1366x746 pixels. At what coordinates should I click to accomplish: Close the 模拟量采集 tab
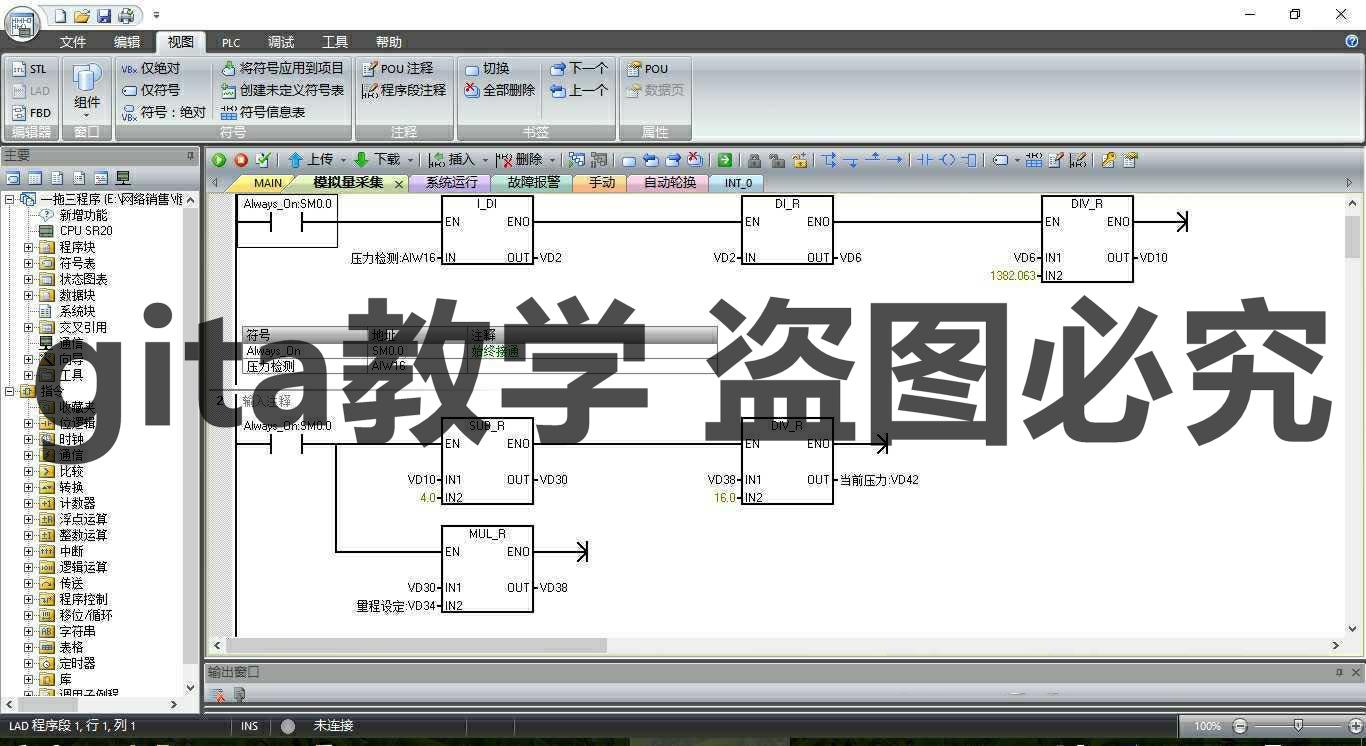399,184
